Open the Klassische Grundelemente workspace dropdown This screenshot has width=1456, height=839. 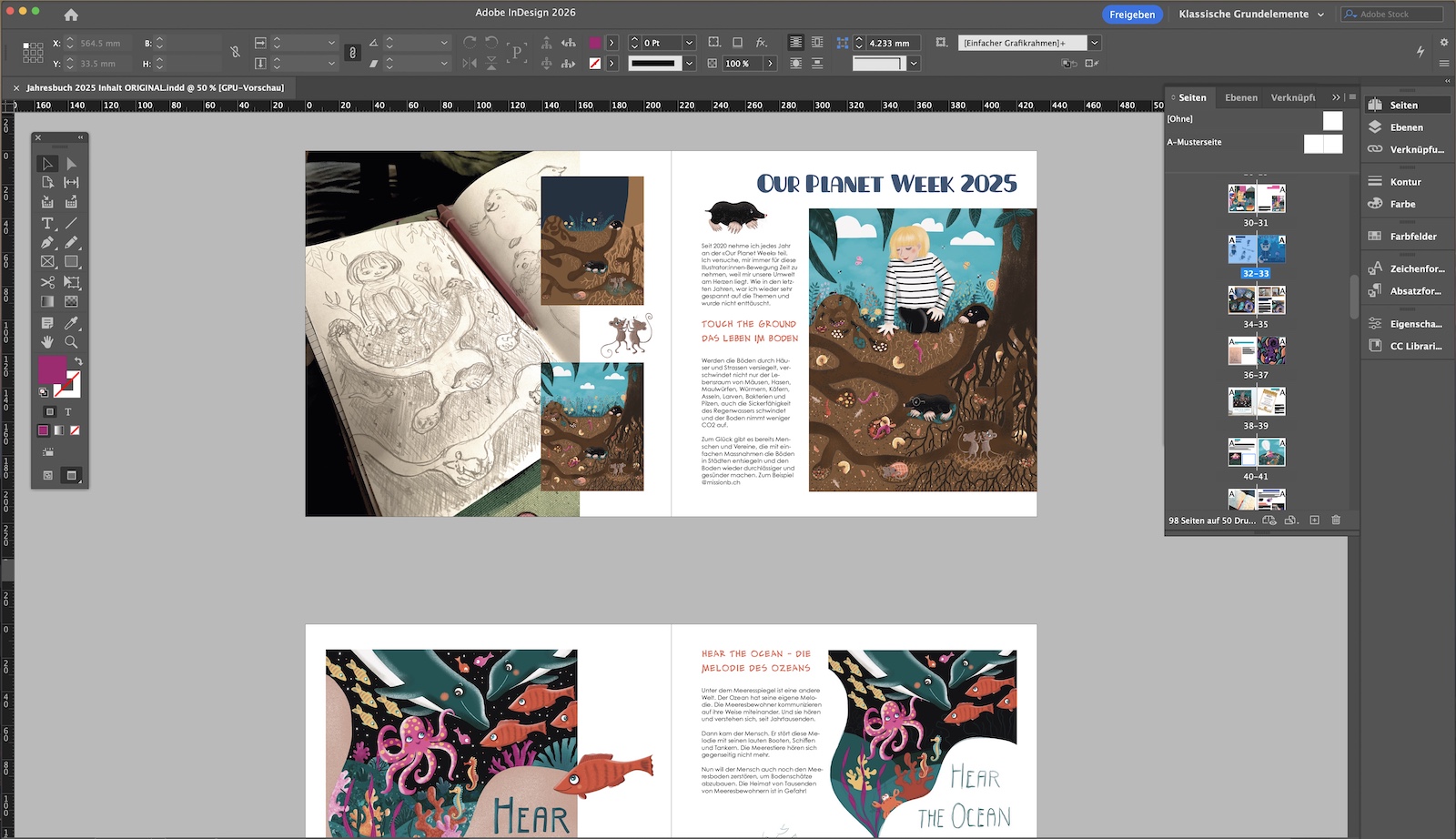point(1251,14)
